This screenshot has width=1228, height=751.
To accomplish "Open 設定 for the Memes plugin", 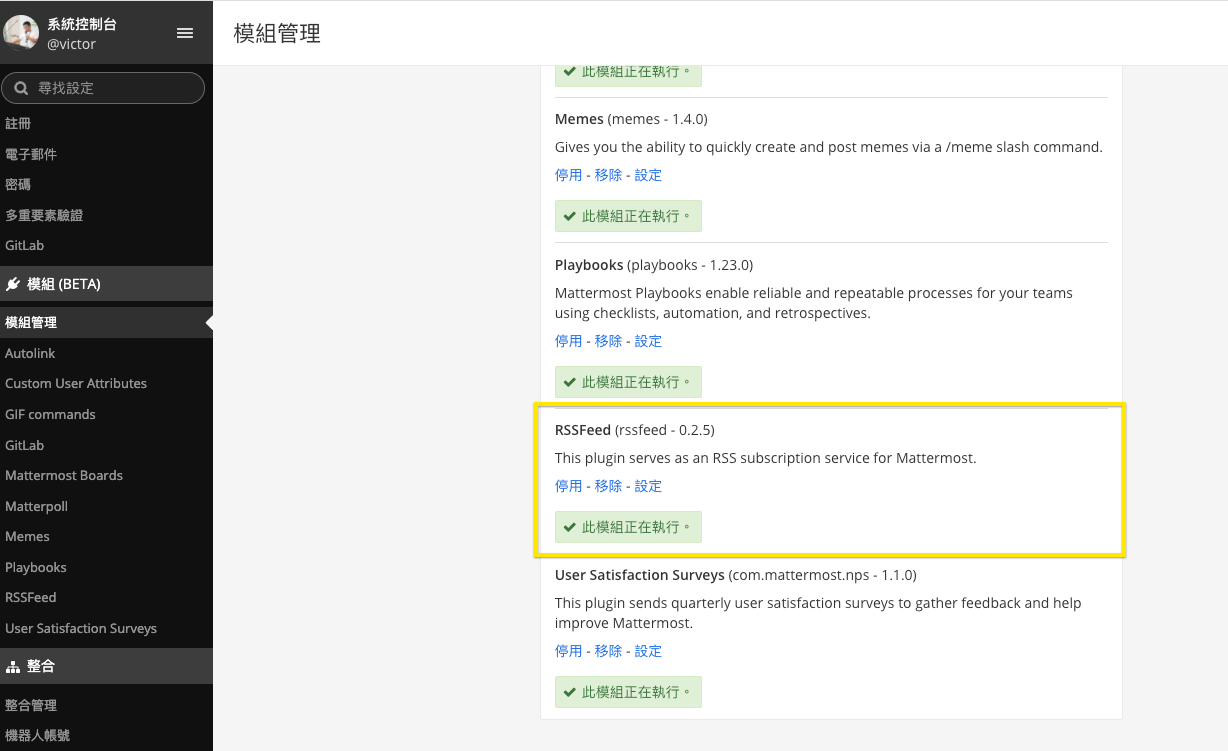I will 648,175.
